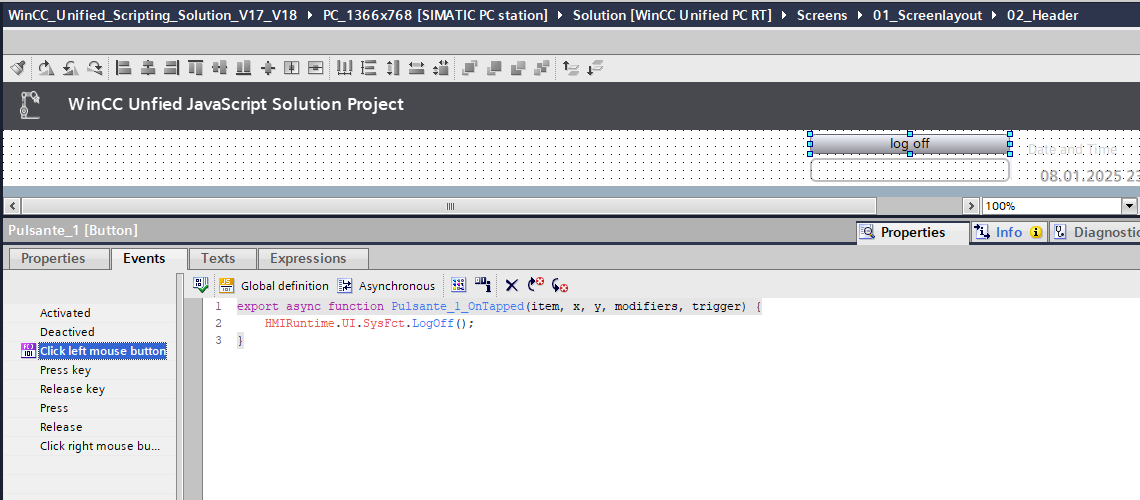The width and height of the screenshot is (1140, 500).
Task: Distribute objects horizontally with equal spacing
Action: coord(345,68)
